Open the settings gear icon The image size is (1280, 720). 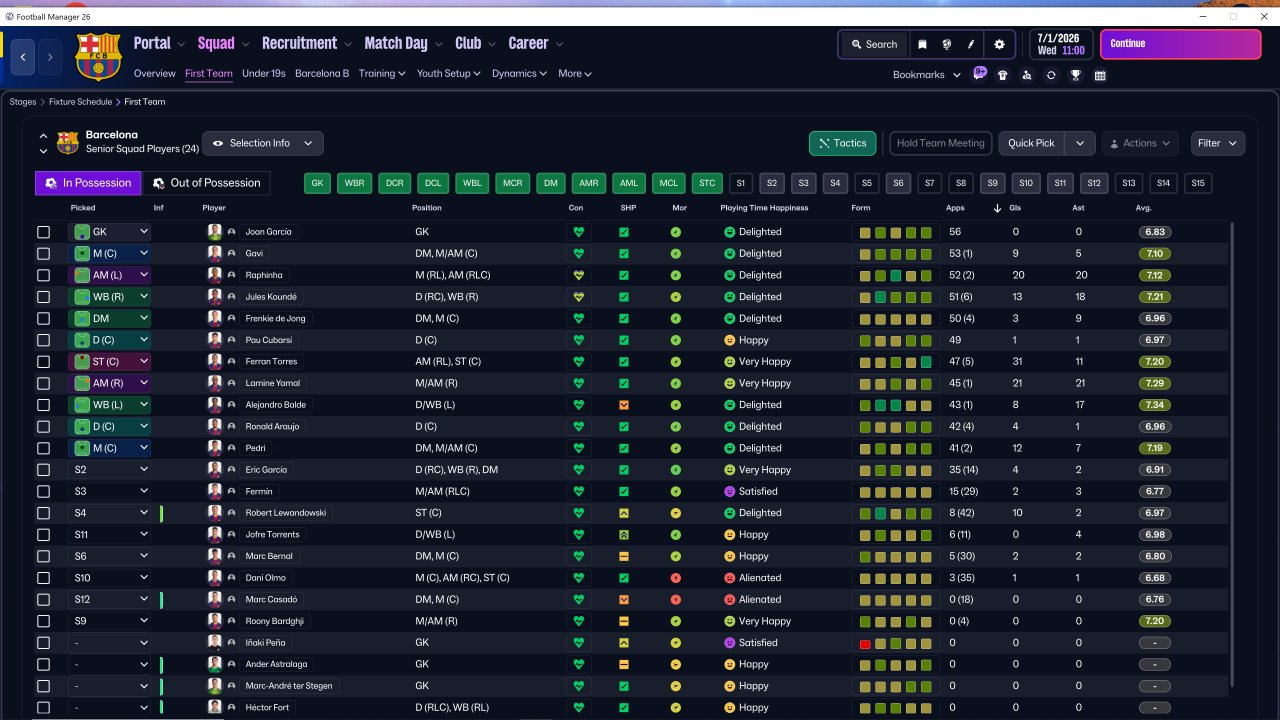coord(999,44)
